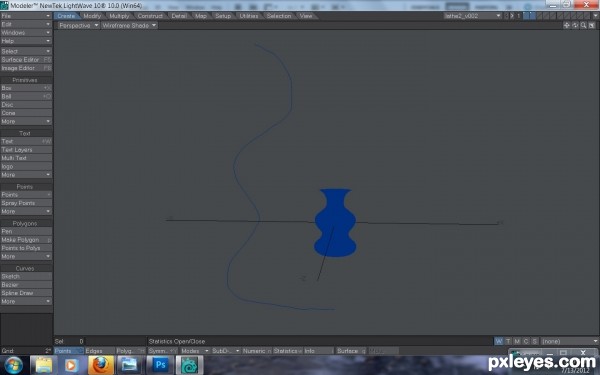Enable the M morph map mode
The image size is (600, 375).
pos(517,341)
